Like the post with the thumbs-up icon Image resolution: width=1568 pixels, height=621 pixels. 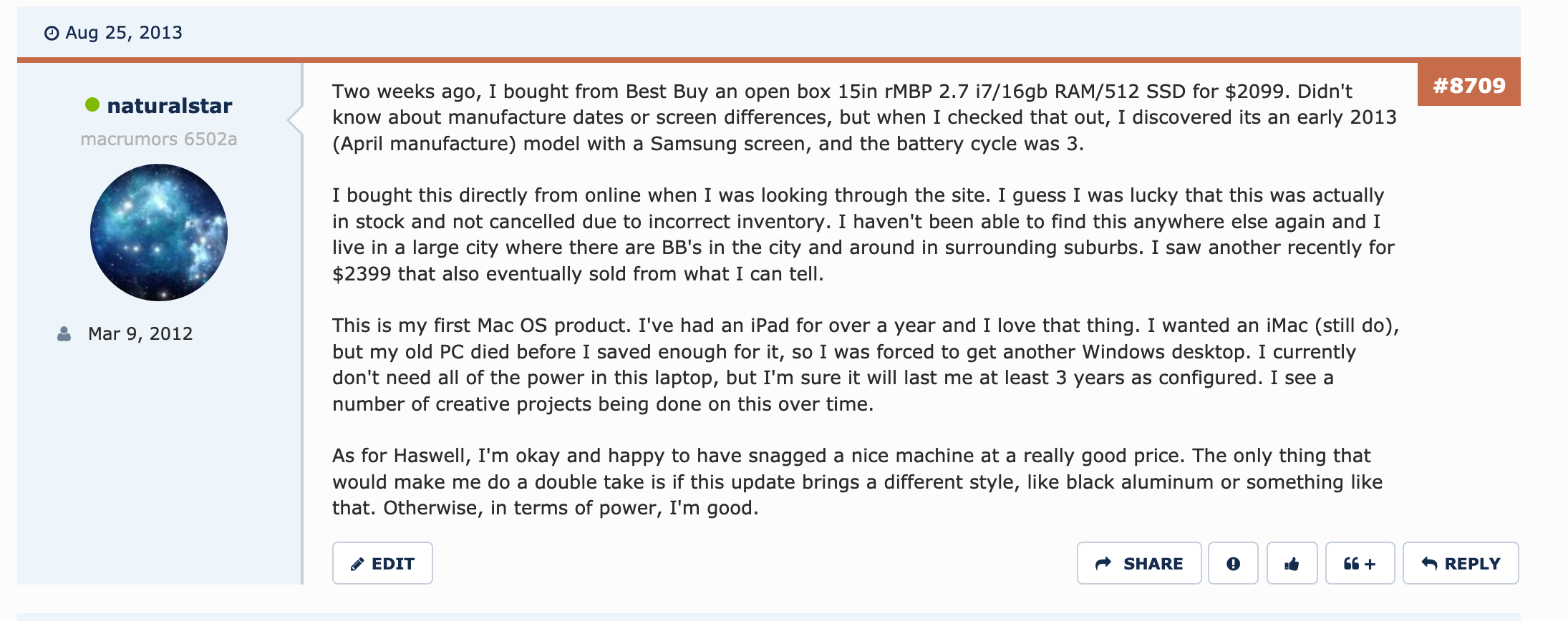pyautogui.click(x=1292, y=563)
